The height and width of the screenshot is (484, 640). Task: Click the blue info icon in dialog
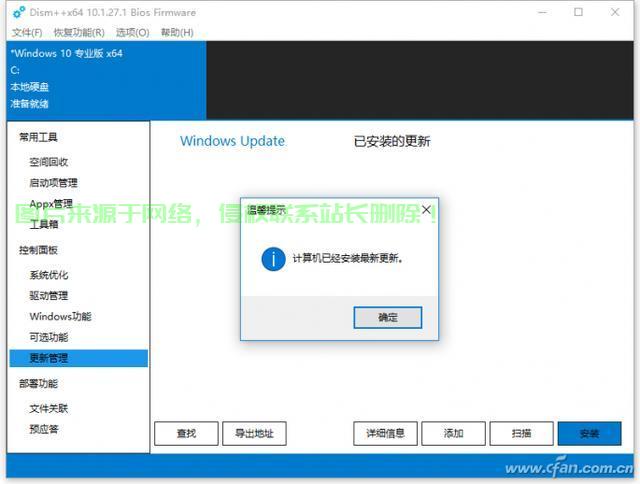pyautogui.click(x=273, y=259)
